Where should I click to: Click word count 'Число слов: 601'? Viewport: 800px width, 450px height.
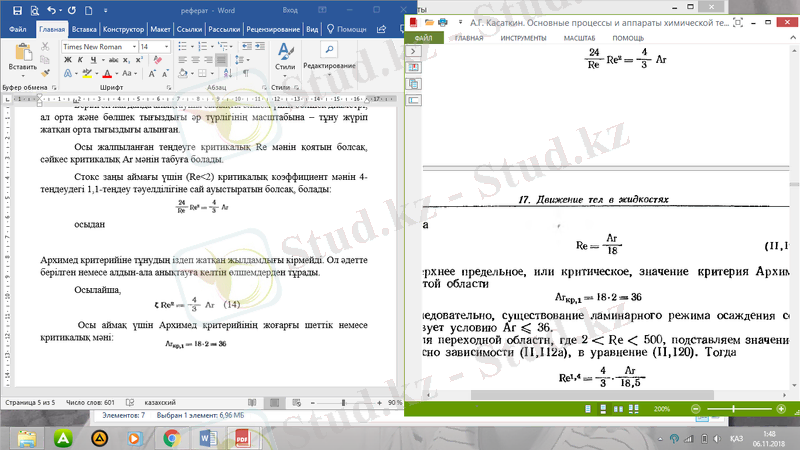[90, 403]
